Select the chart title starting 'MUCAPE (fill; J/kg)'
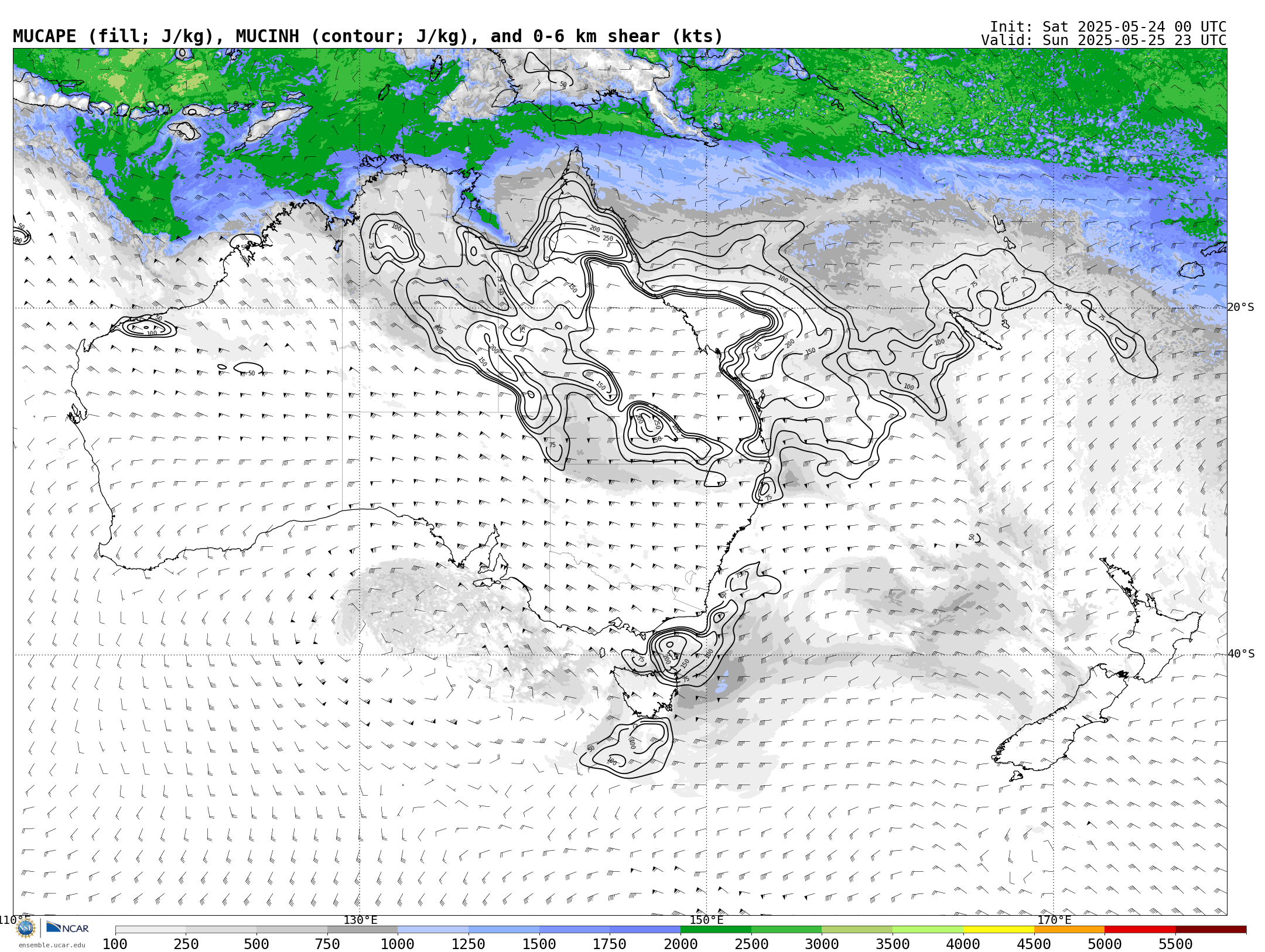The width and height of the screenshot is (1265, 952). pyautogui.click(x=368, y=36)
